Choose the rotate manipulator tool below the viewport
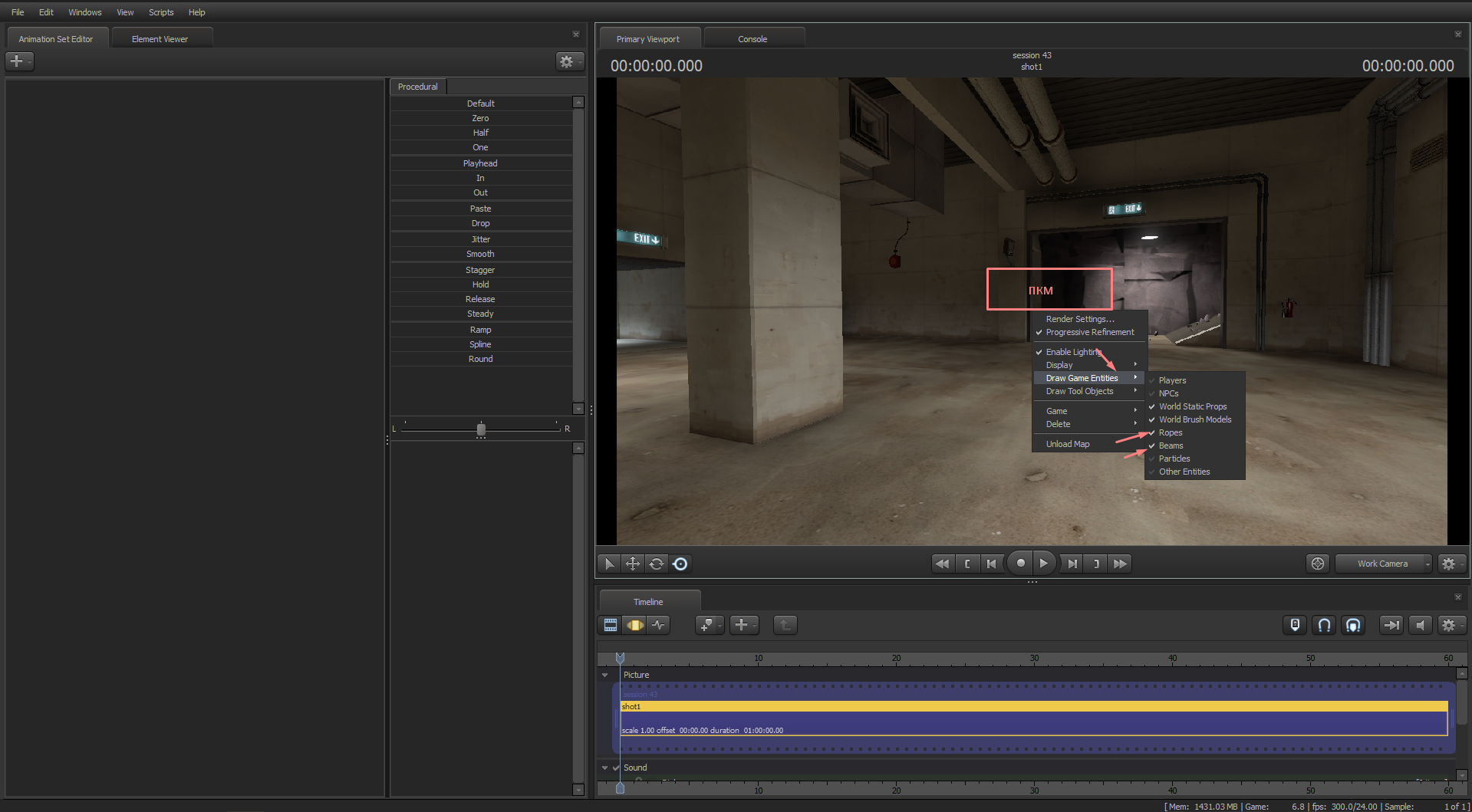1472x812 pixels. [x=657, y=564]
